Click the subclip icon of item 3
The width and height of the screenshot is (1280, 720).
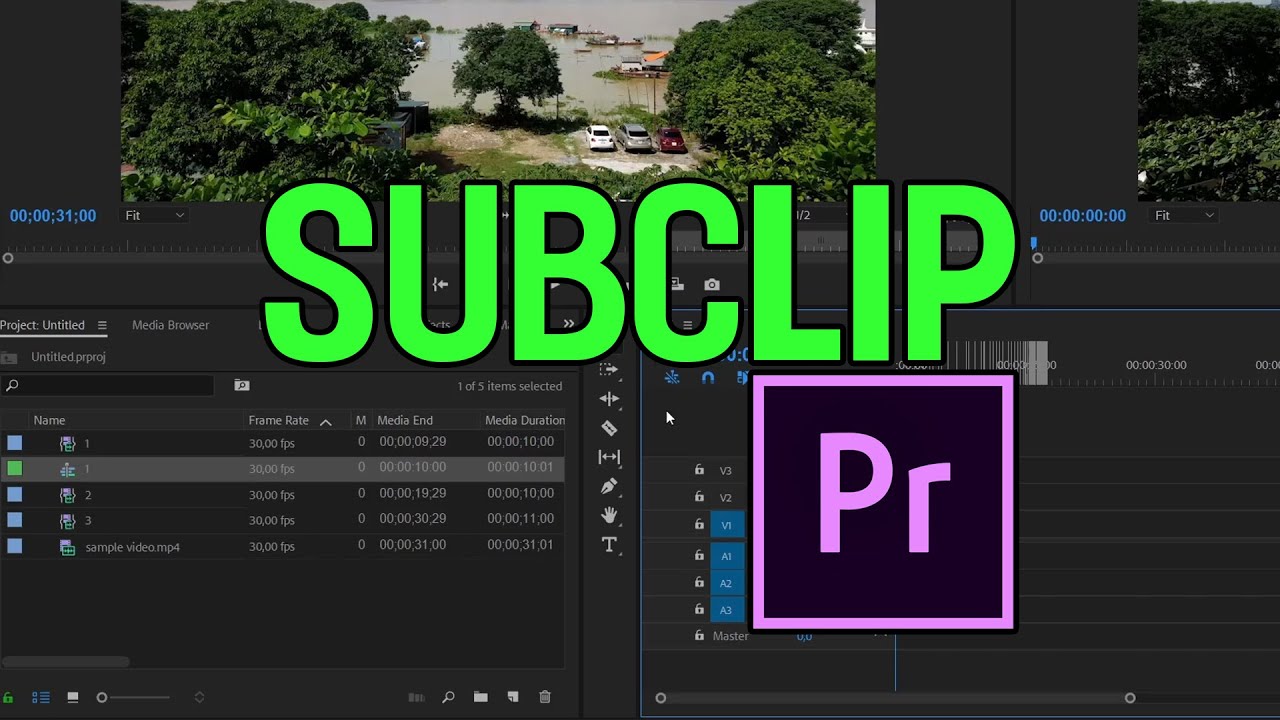tap(67, 521)
